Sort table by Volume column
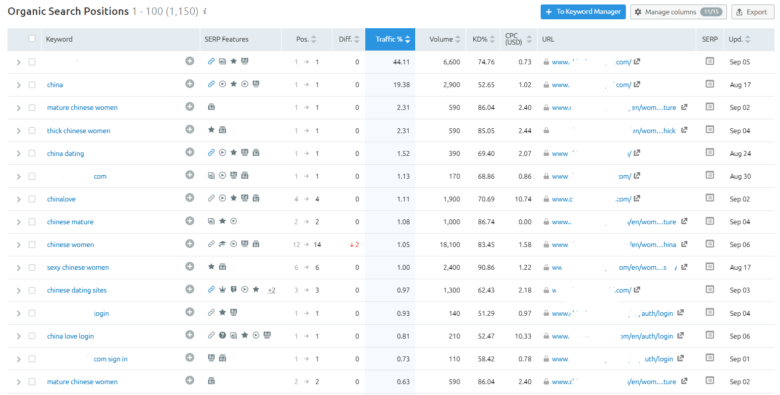 click(x=445, y=39)
